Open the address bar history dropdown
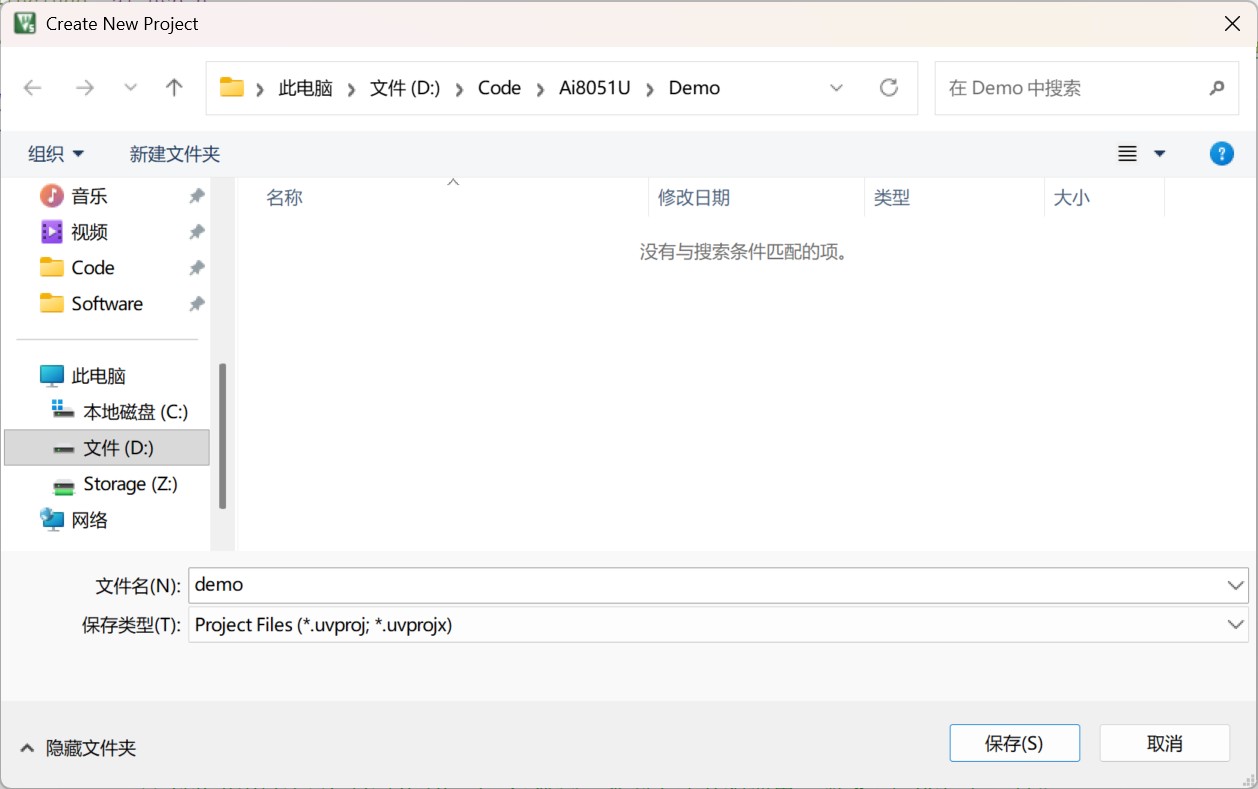Screen dimensions: 1258x789 (836, 88)
